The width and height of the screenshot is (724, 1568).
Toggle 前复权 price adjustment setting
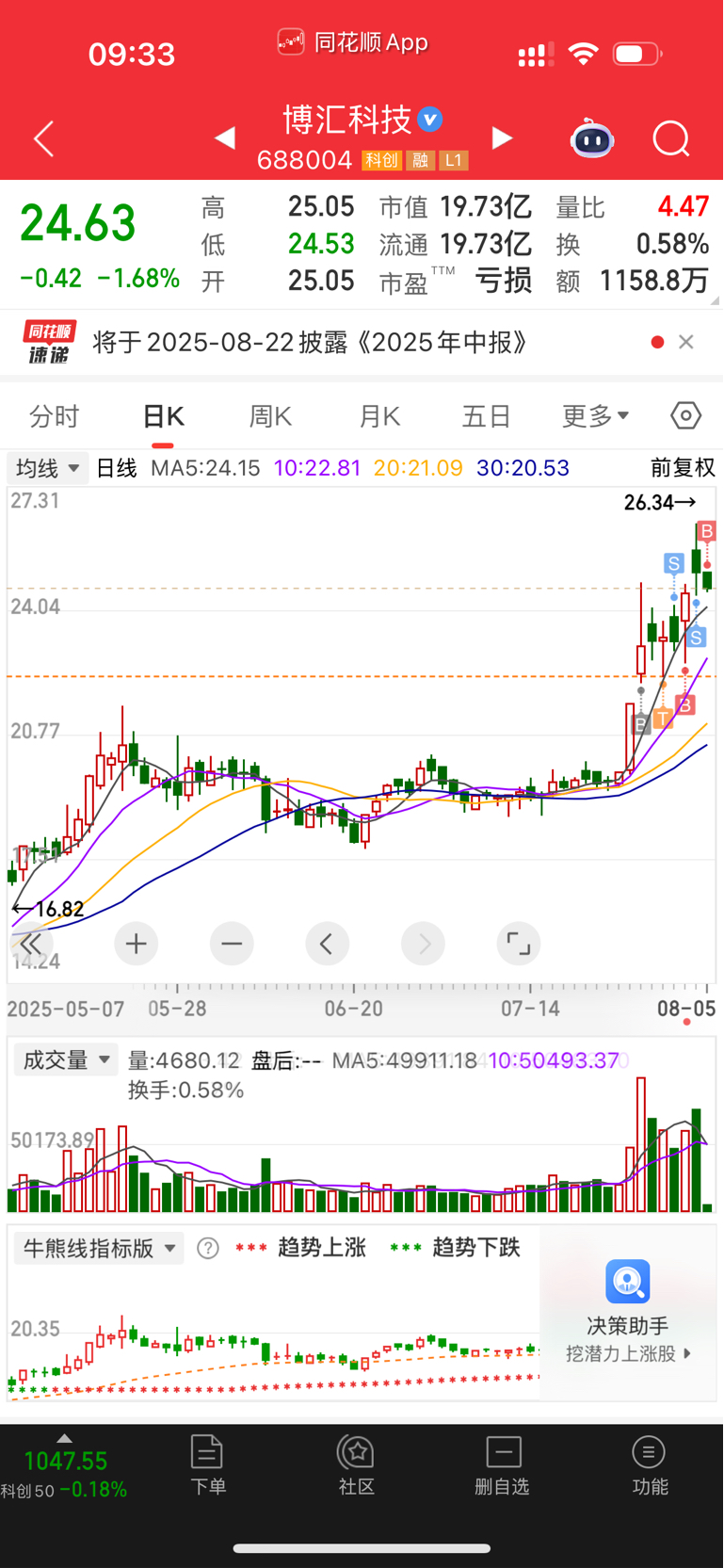[x=683, y=468]
